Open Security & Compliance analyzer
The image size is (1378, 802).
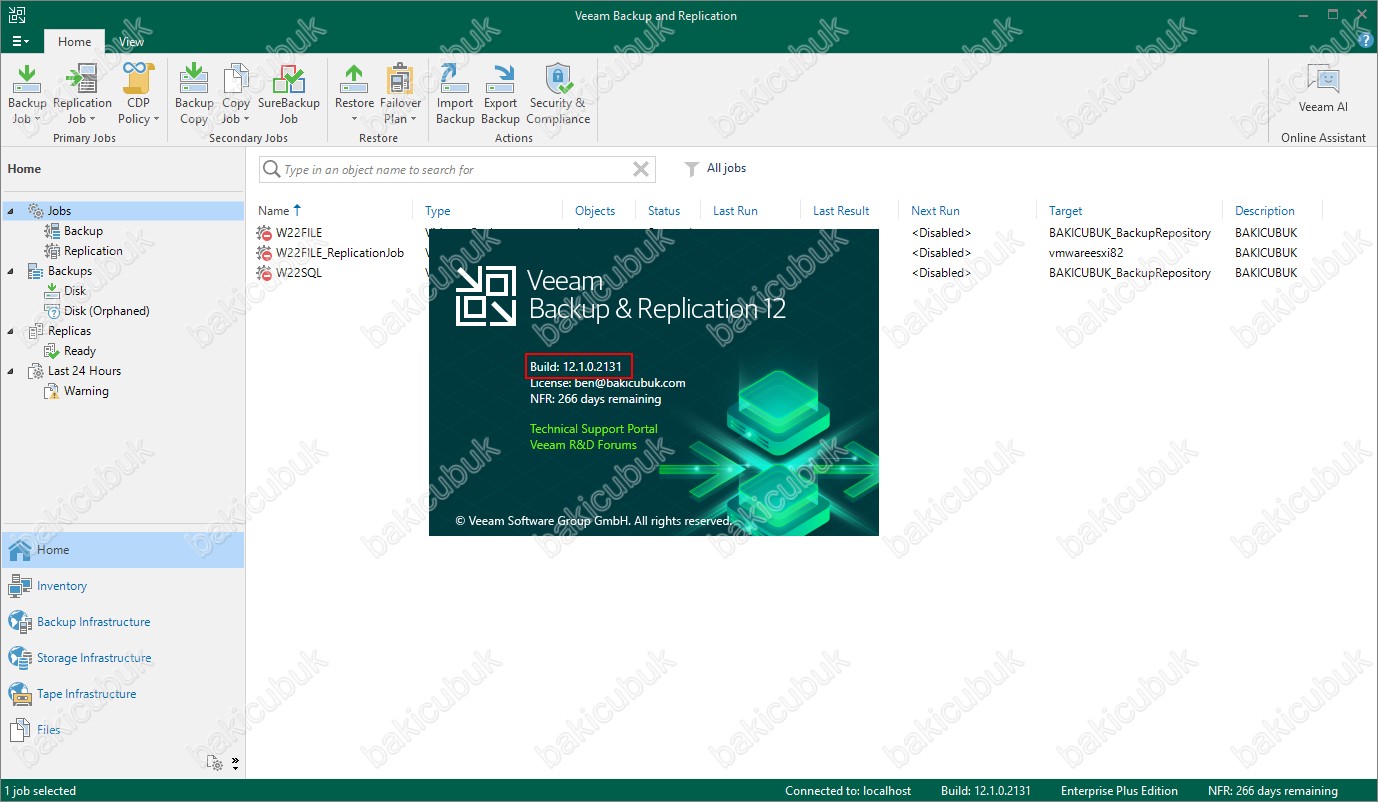point(558,94)
